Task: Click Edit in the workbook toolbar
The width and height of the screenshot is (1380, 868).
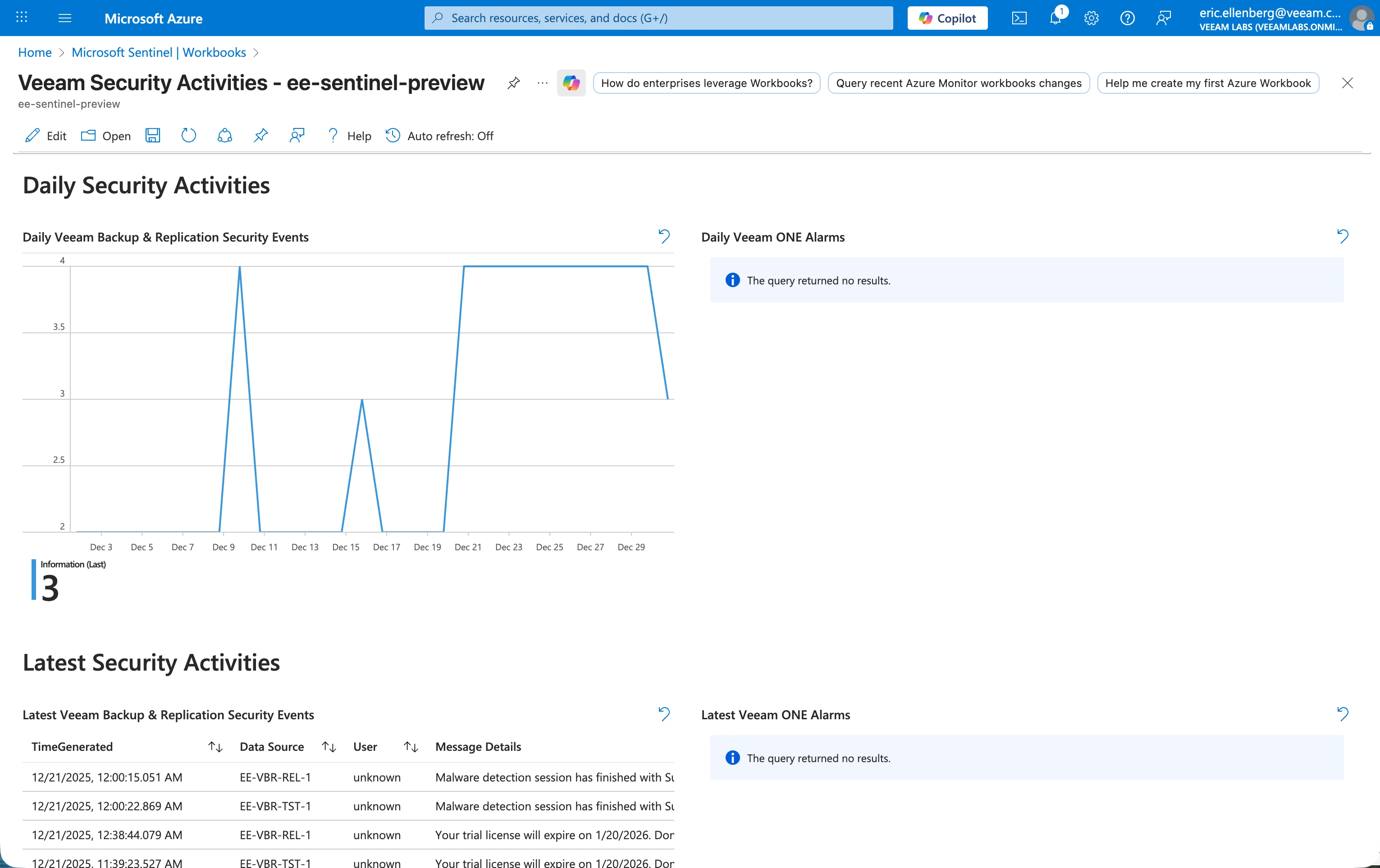Action: [46, 136]
